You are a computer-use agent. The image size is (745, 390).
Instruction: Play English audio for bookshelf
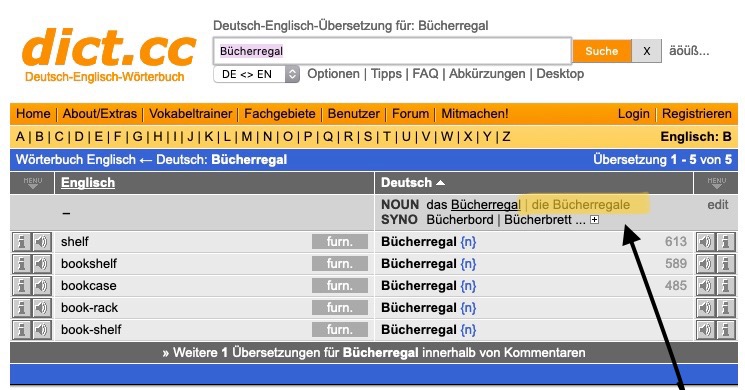(x=42, y=264)
